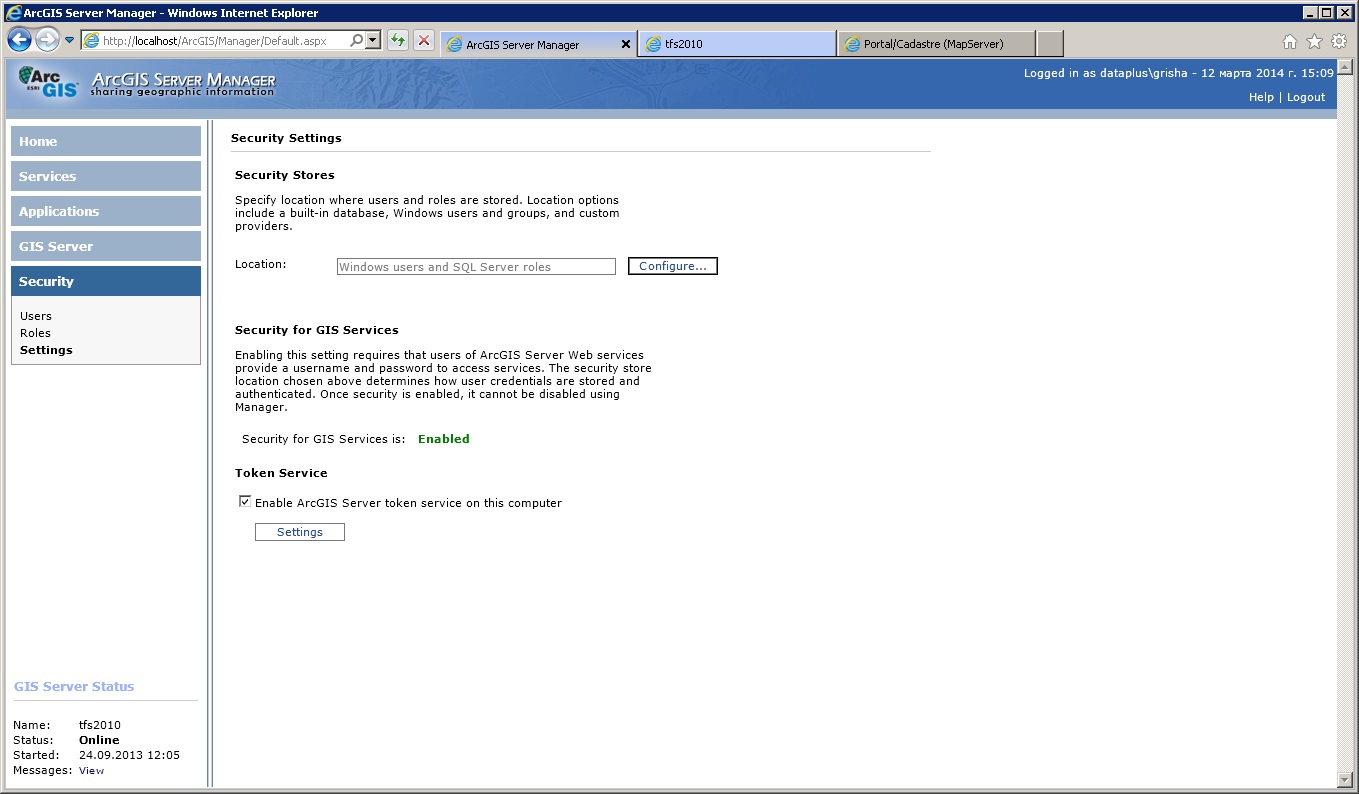Open the Home menu section
1359x794 pixels.
106,141
